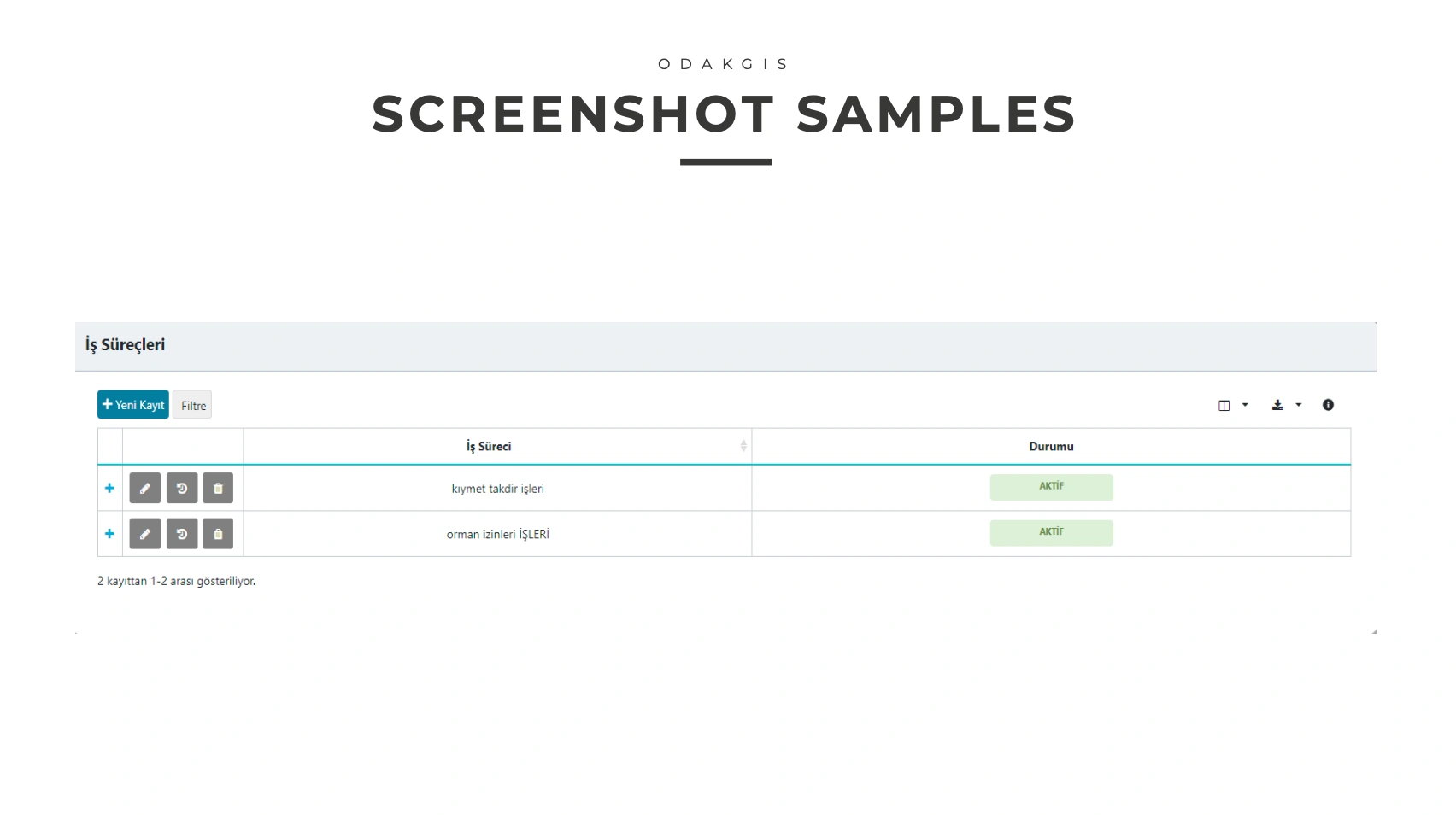Select the kıymet takdir işleri cell text

pos(497,489)
